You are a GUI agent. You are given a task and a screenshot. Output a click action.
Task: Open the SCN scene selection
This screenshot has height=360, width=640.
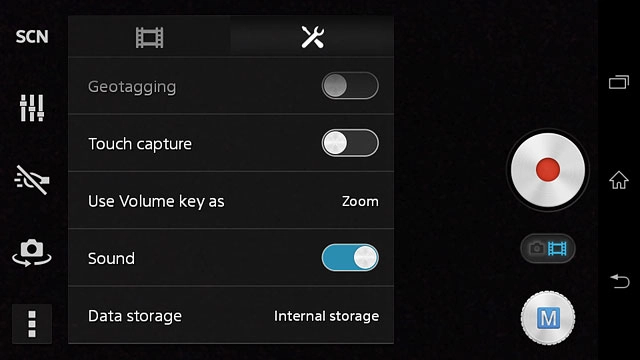coord(32,37)
